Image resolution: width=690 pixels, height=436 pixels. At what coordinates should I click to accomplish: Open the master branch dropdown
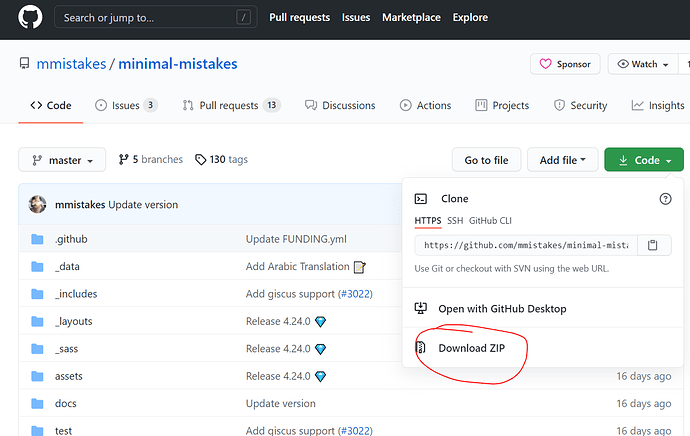[62, 160]
